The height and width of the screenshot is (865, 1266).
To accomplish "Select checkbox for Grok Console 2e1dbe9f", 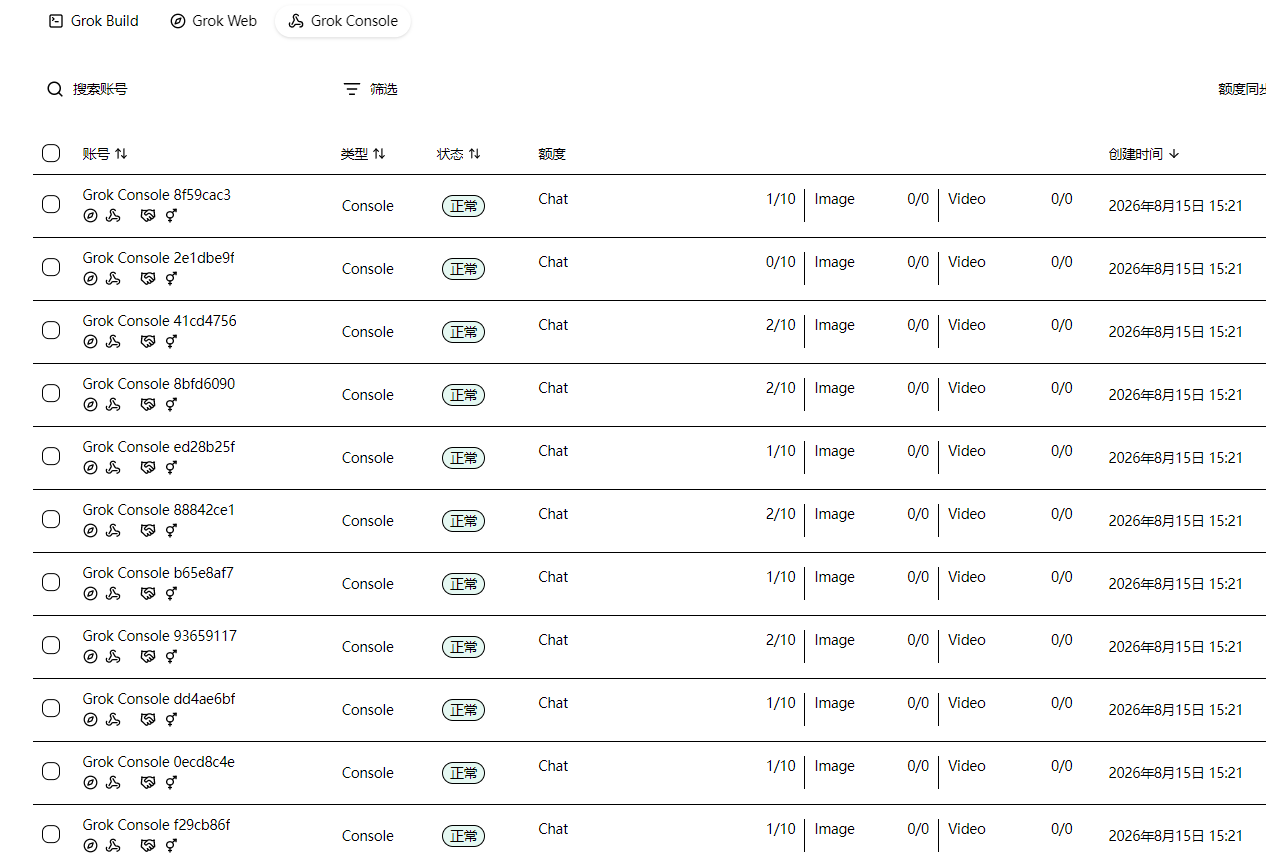I will tap(51, 267).
